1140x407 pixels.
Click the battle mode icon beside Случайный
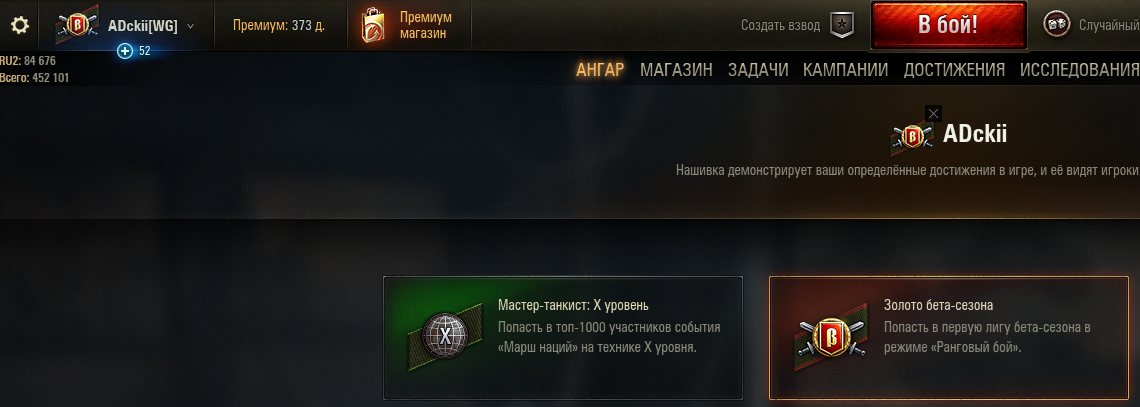(1056, 25)
